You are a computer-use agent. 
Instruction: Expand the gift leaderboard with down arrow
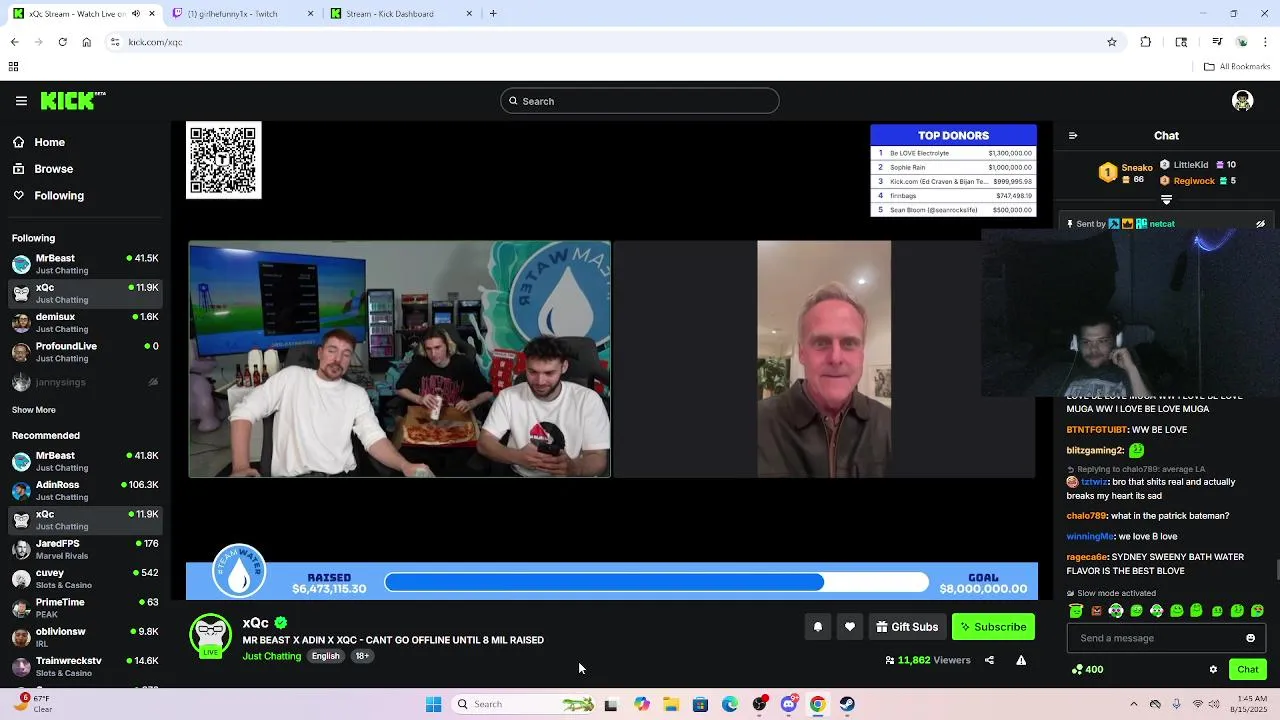coord(1166,200)
